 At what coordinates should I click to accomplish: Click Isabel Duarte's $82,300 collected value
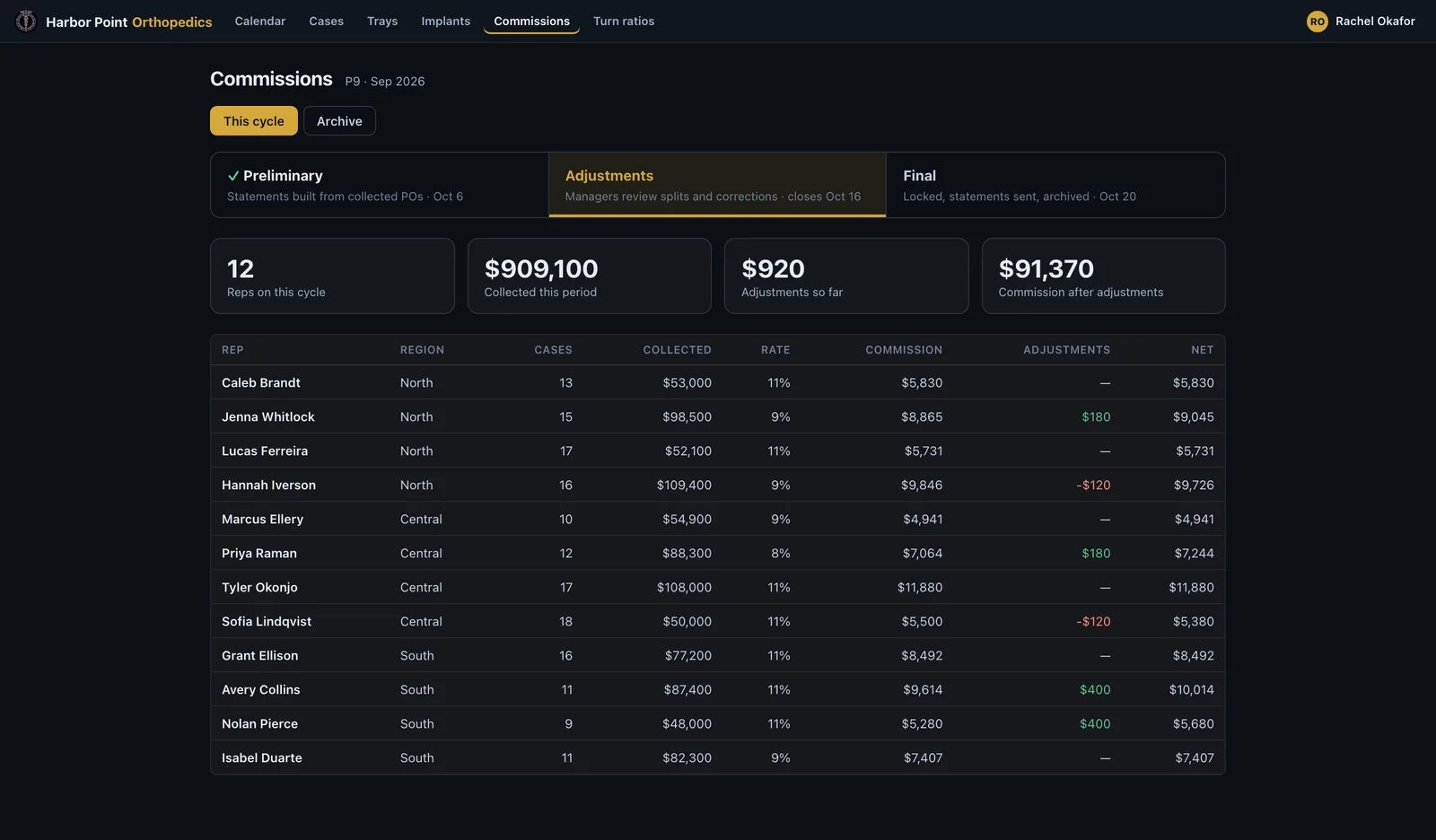tap(687, 757)
